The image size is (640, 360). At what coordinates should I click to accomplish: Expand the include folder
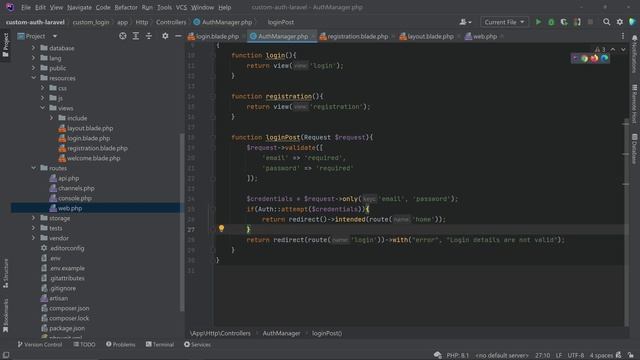coord(51,118)
